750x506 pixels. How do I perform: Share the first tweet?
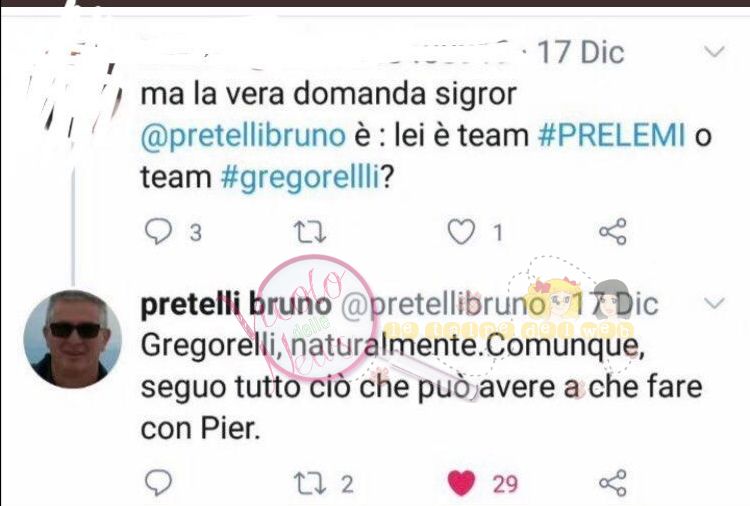pyautogui.click(x=613, y=232)
